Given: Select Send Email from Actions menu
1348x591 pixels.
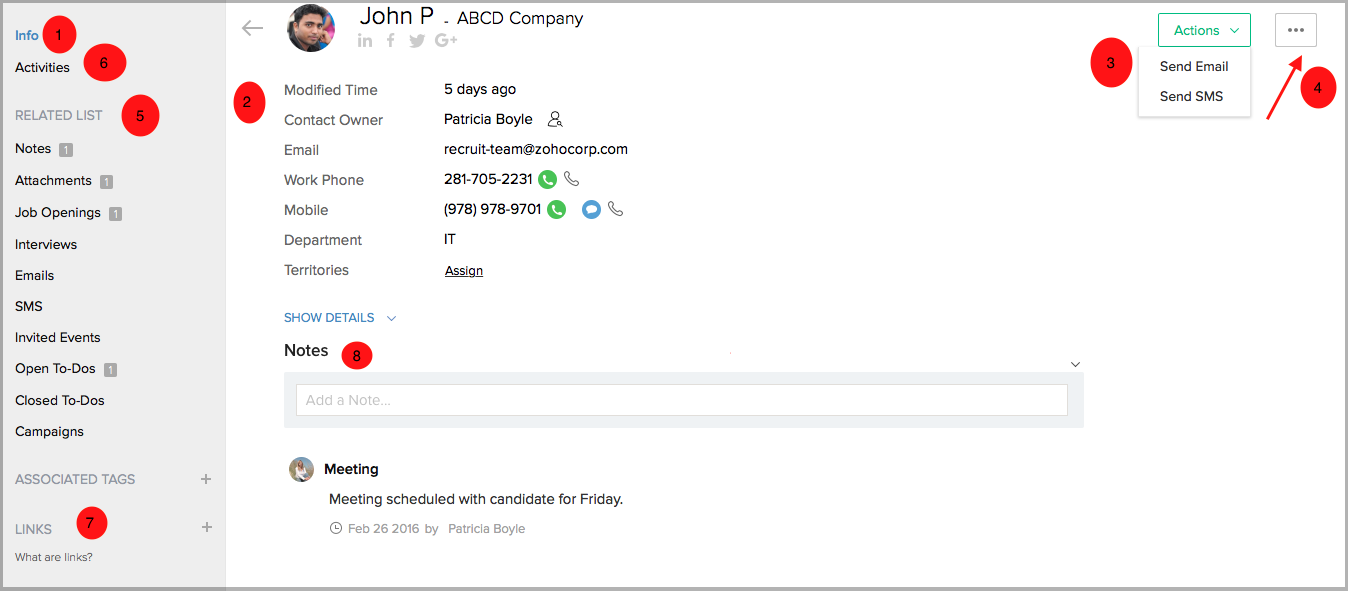Looking at the screenshot, I should click(1194, 67).
